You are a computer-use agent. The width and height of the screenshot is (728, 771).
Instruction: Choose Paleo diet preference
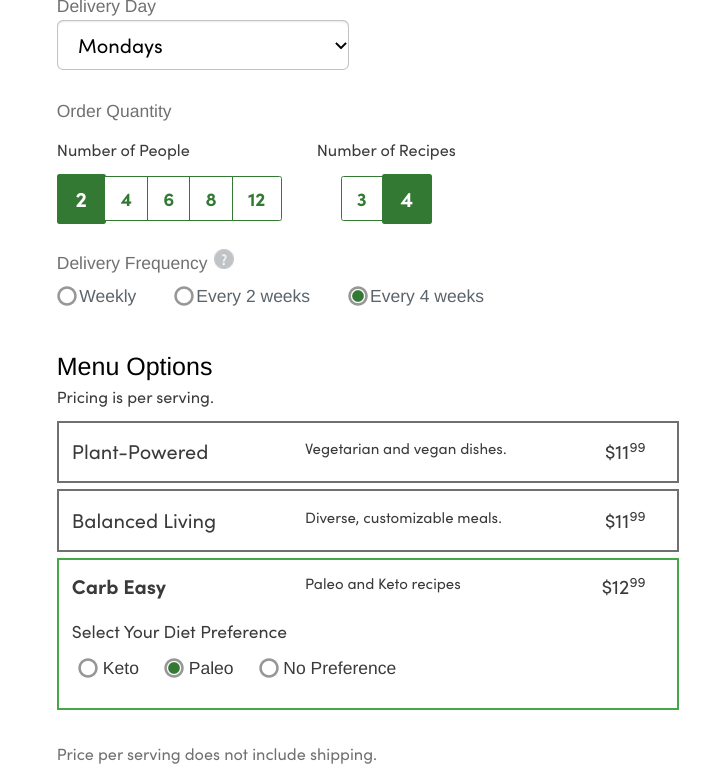[174, 669]
